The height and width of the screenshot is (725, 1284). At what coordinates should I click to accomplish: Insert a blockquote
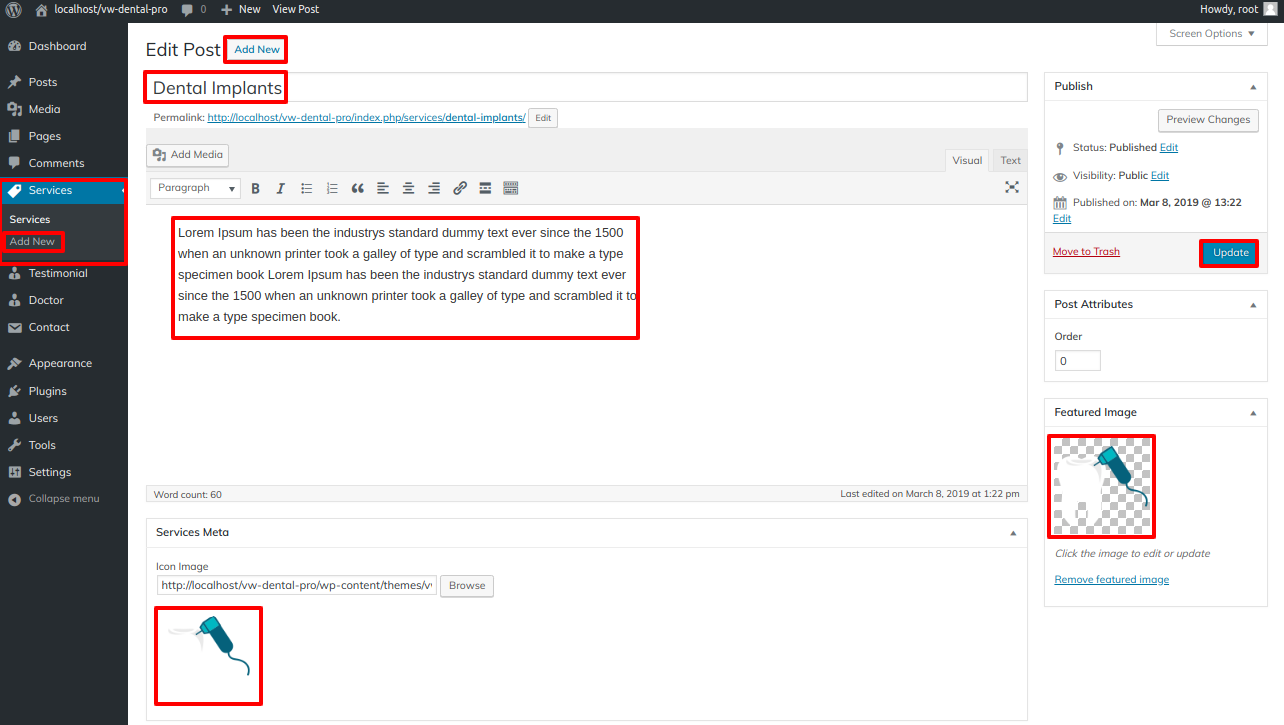point(358,188)
